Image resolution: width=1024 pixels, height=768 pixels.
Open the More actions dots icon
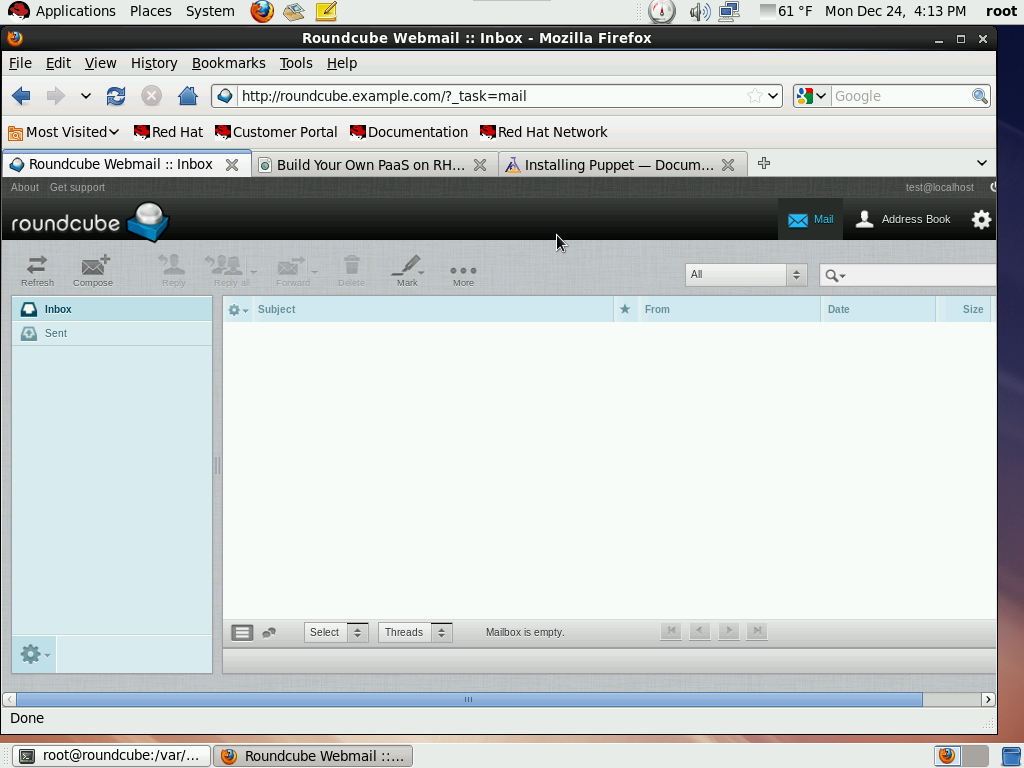(463, 274)
